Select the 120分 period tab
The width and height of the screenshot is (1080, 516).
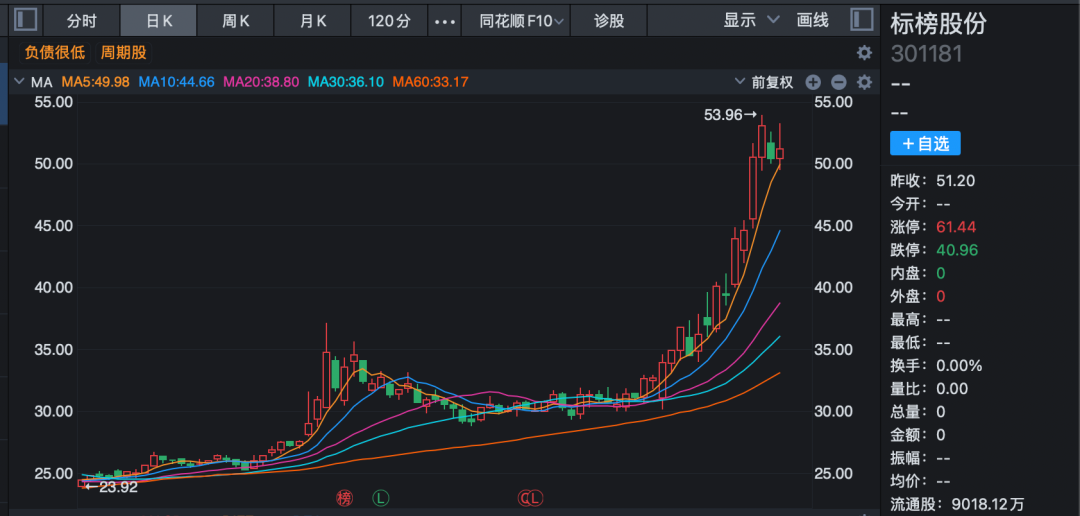coord(390,20)
